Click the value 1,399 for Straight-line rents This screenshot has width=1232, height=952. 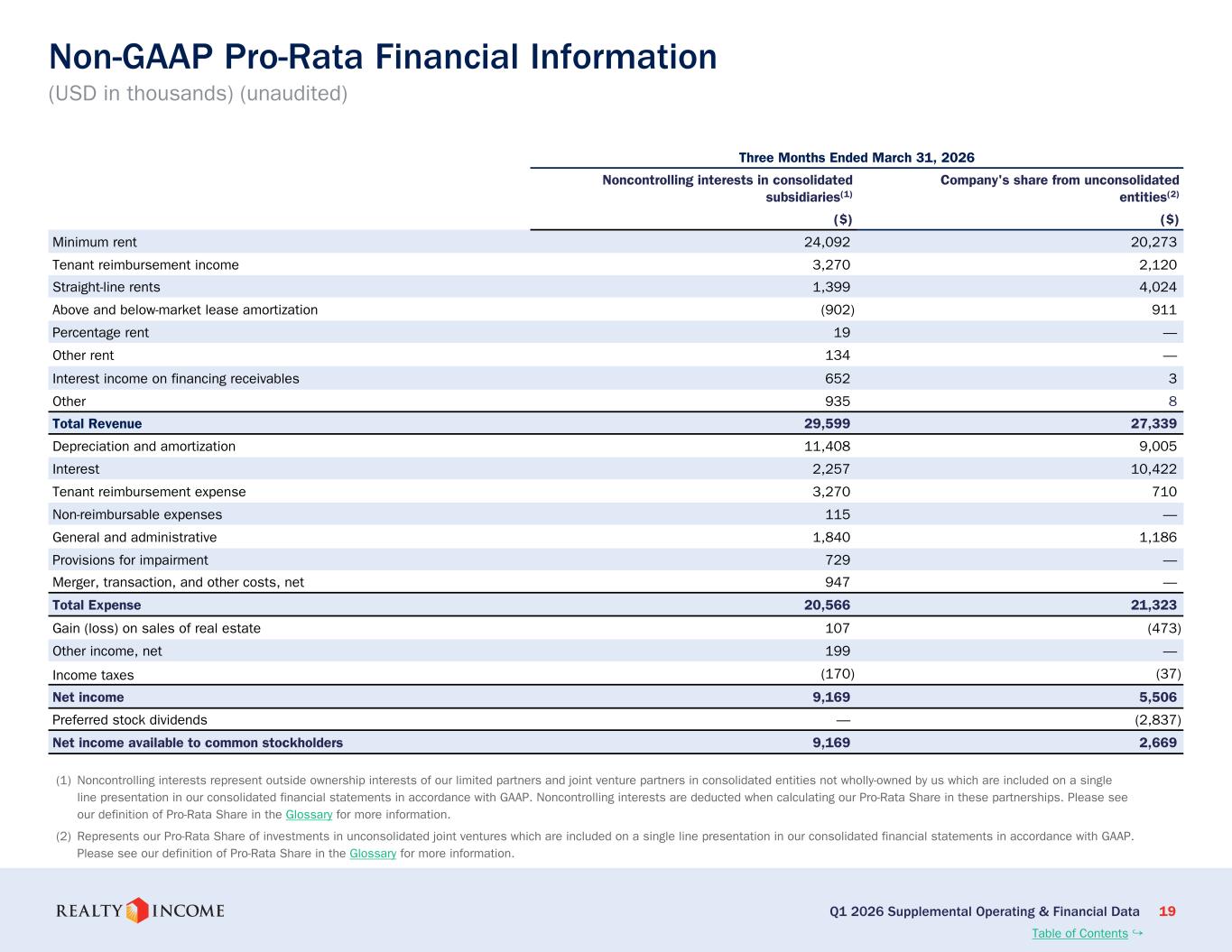[x=831, y=287]
